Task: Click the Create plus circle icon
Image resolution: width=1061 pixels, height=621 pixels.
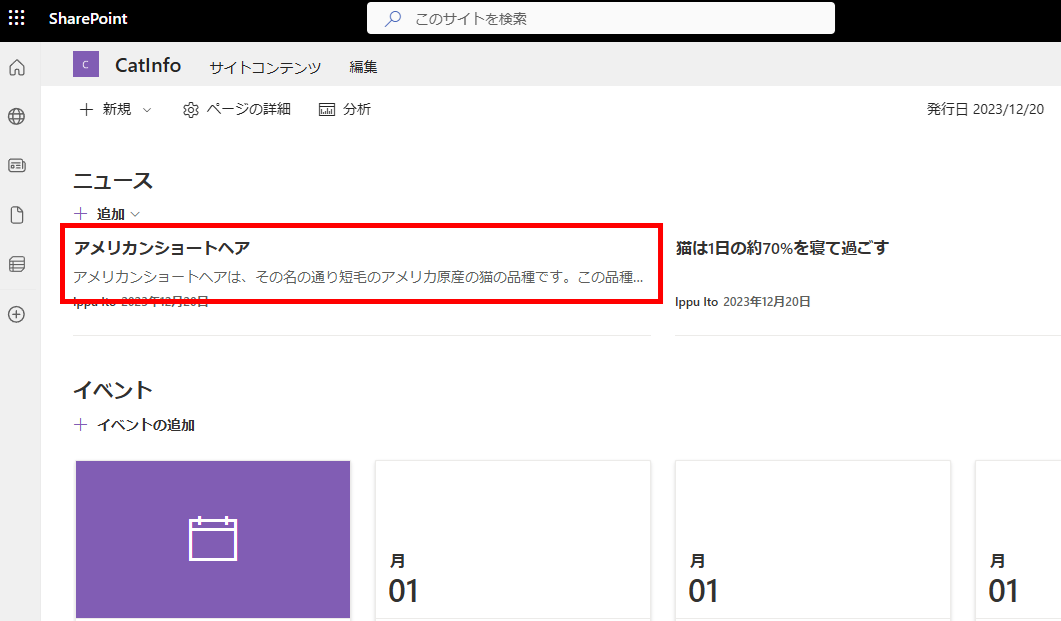Action: pos(16,314)
